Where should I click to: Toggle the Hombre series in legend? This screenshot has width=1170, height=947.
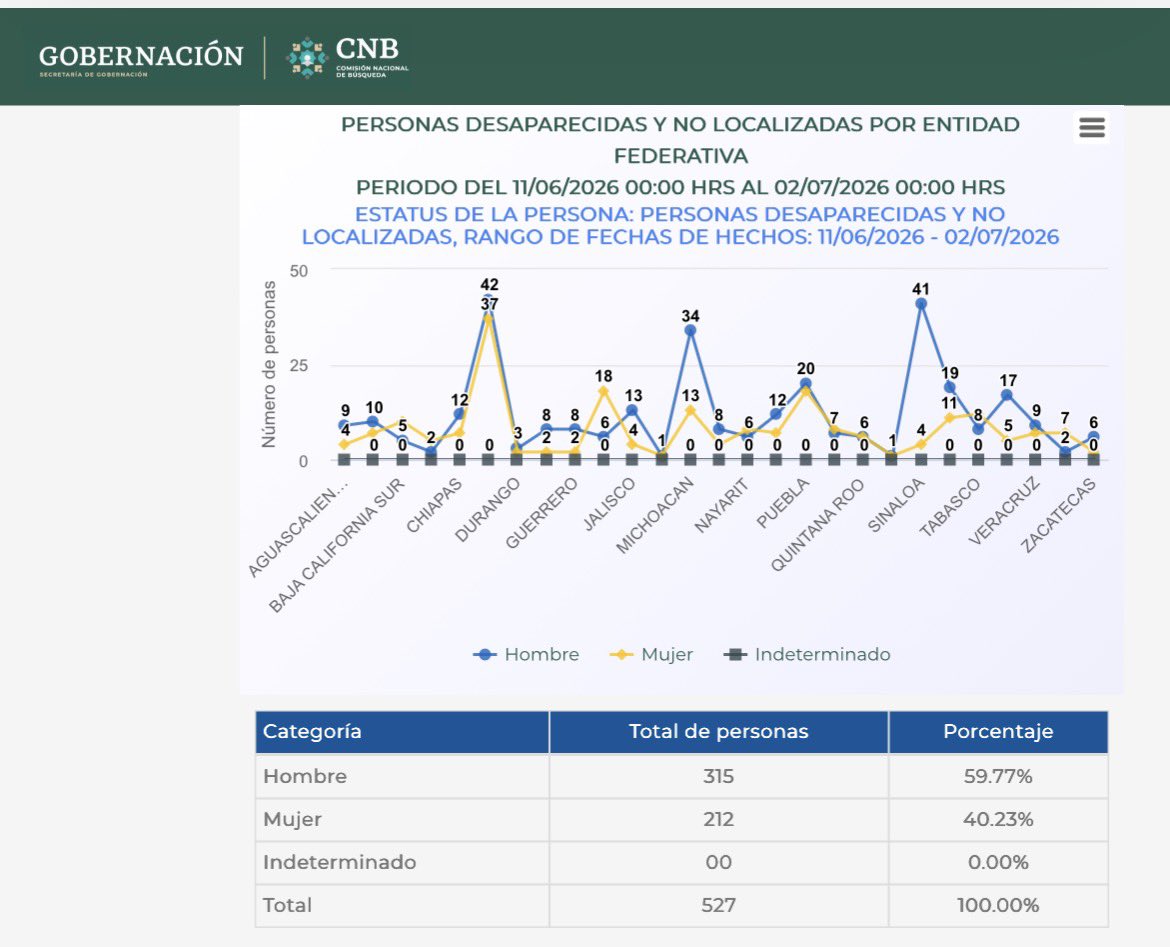(526, 654)
